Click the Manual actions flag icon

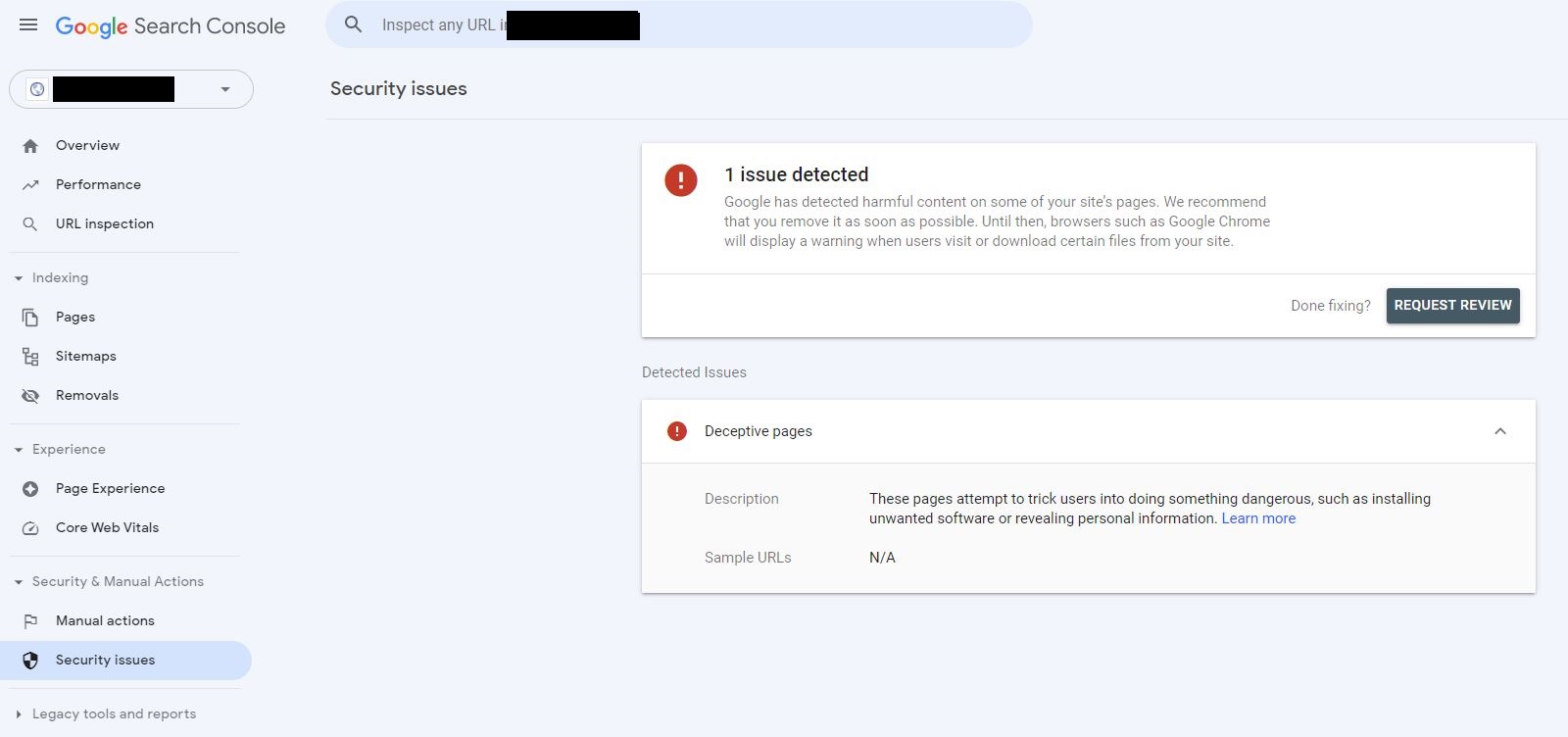[x=30, y=621]
